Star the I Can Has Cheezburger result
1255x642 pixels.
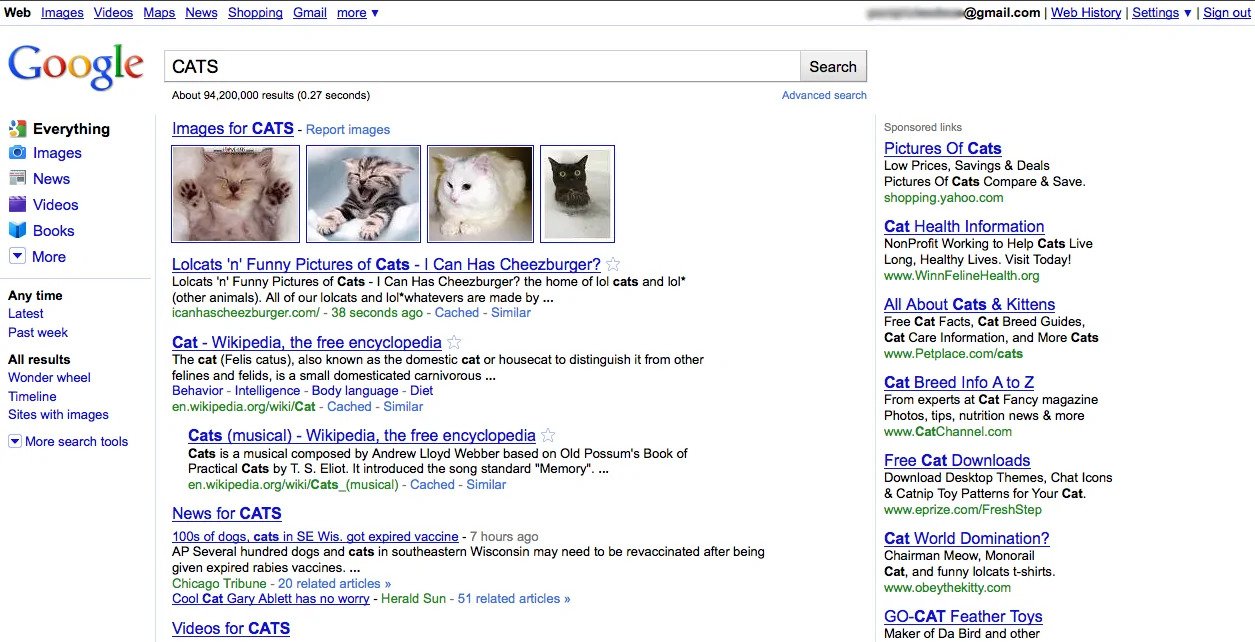614,265
